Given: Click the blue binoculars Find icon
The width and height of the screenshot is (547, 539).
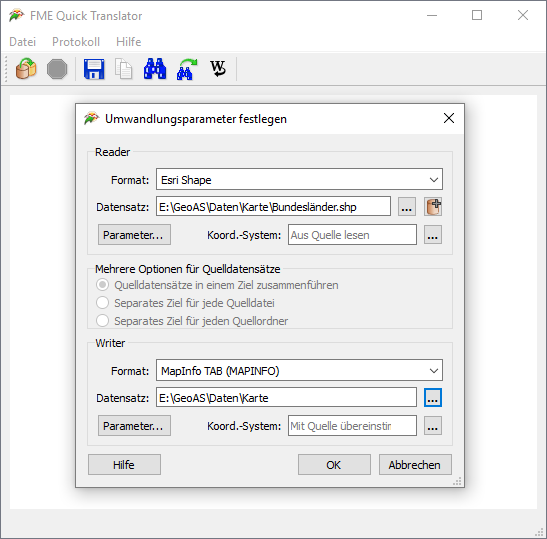Looking at the screenshot, I should 155,69.
